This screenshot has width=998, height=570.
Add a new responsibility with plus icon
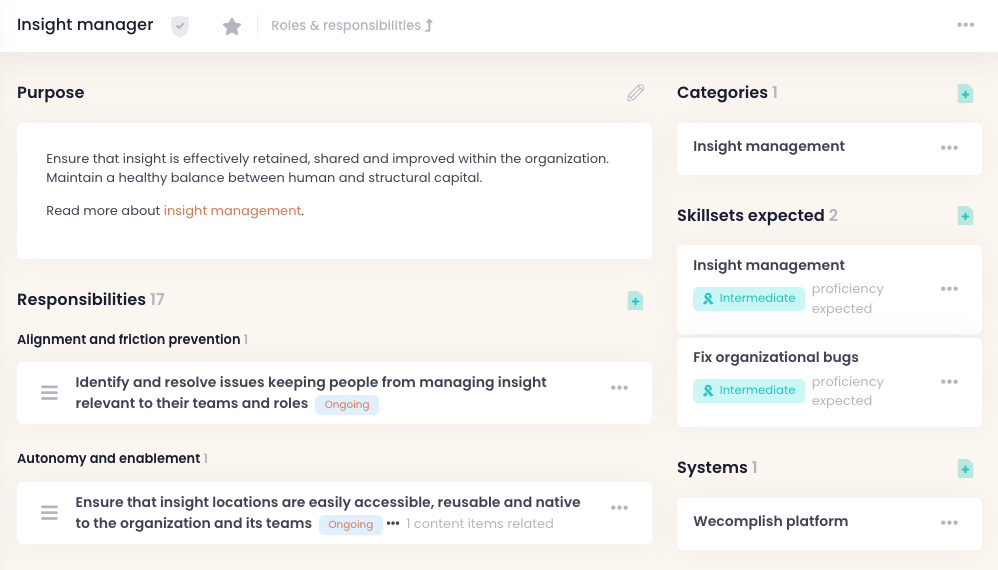click(635, 300)
